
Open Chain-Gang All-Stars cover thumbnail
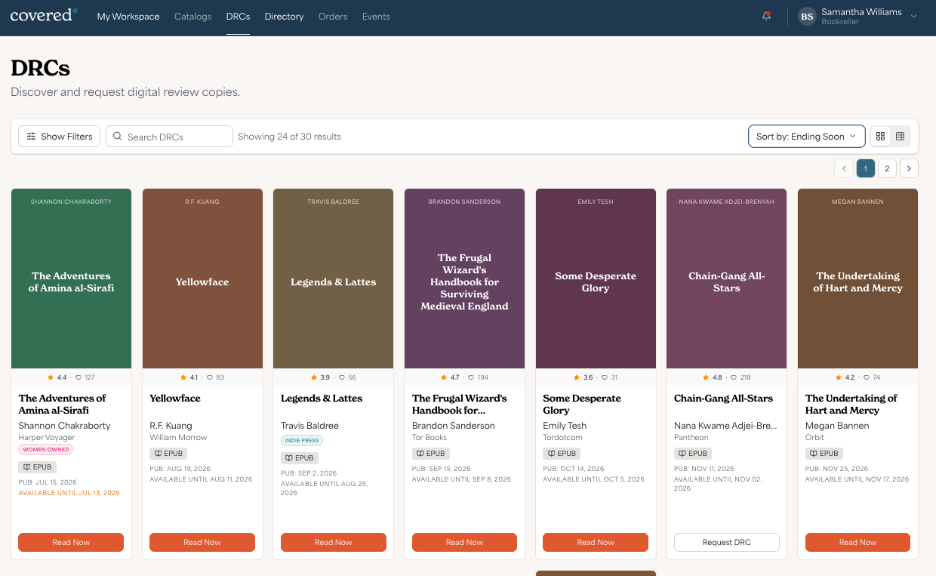tap(726, 279)
